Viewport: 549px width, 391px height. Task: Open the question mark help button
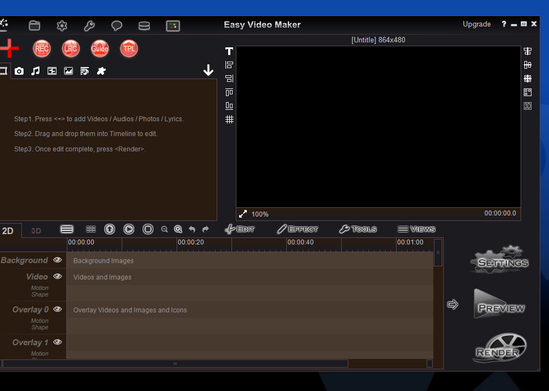pos(504,24)
